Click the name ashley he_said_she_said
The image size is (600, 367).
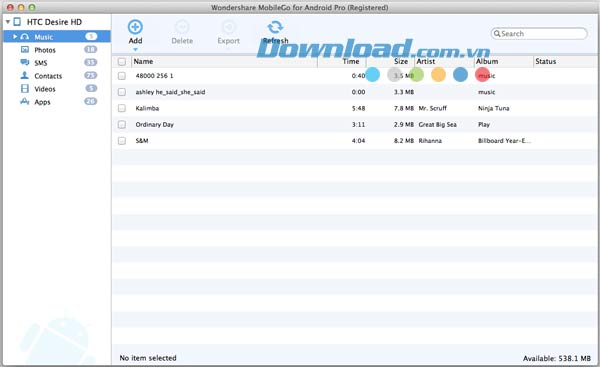(170, 92)
